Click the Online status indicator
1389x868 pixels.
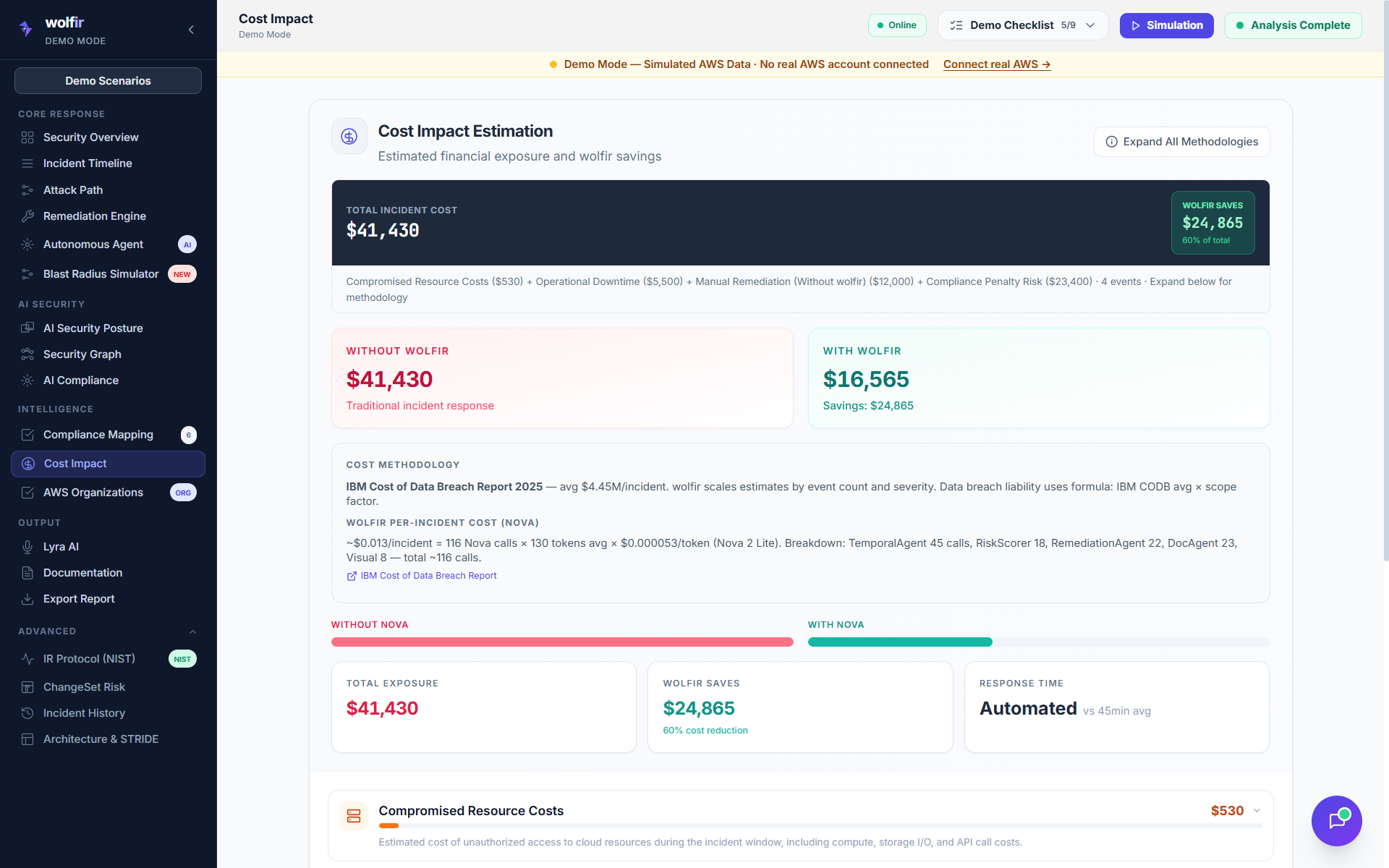[x=897, y=25]
